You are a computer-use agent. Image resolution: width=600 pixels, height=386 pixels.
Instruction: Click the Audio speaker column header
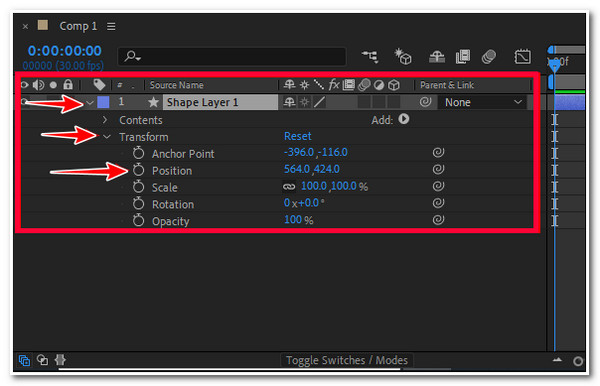coord(38,85)
